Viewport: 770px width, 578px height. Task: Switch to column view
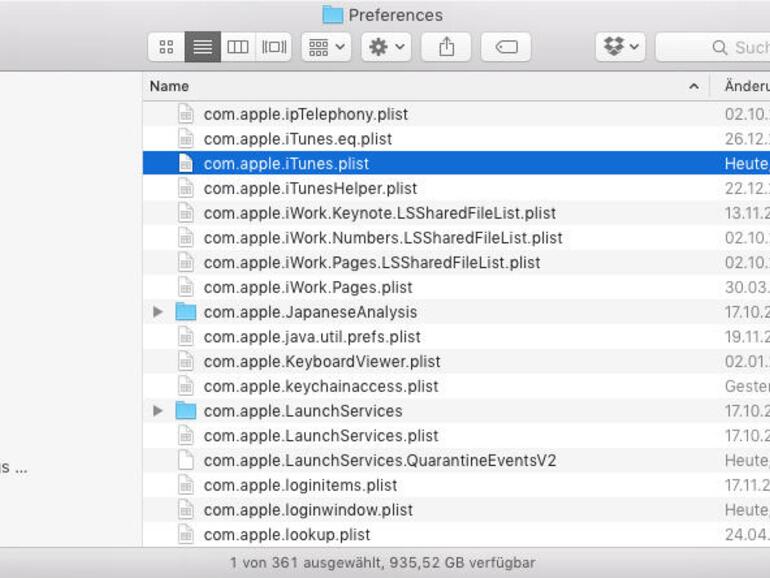238,47
